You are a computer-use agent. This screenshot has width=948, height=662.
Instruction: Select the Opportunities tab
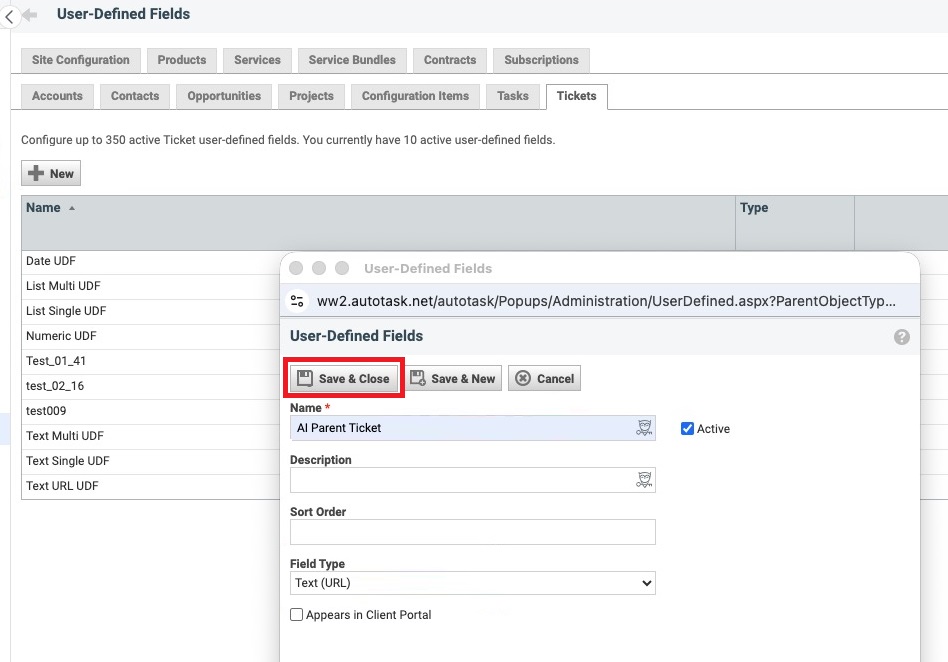(x=224, y=96)
